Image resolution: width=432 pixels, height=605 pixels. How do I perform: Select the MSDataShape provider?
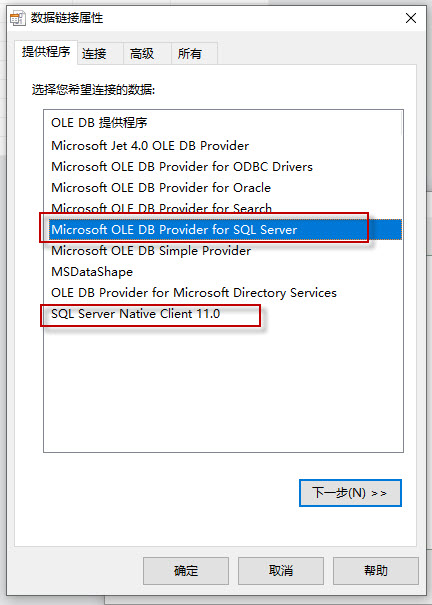[92, 272]
